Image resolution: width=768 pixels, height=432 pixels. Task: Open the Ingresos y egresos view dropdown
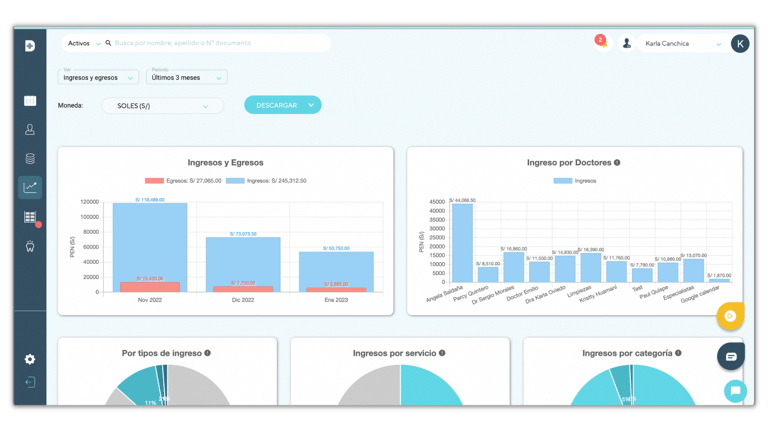click(x=98, y=77)
